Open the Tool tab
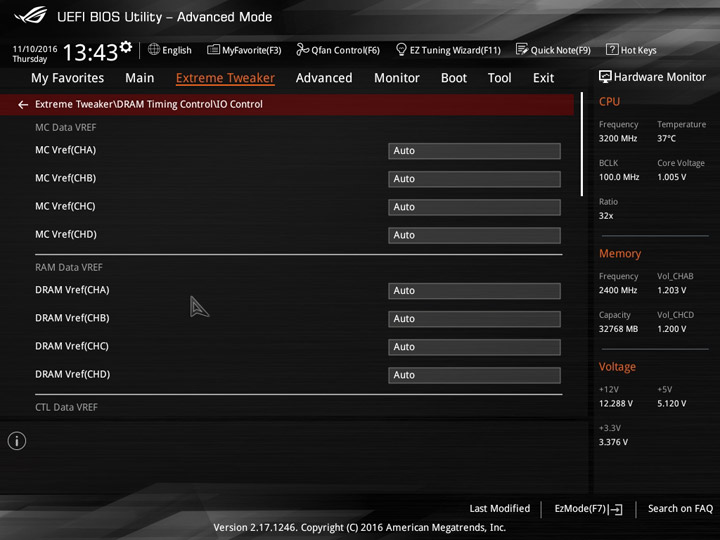720x540 pixels. click(x=500, y=78)
